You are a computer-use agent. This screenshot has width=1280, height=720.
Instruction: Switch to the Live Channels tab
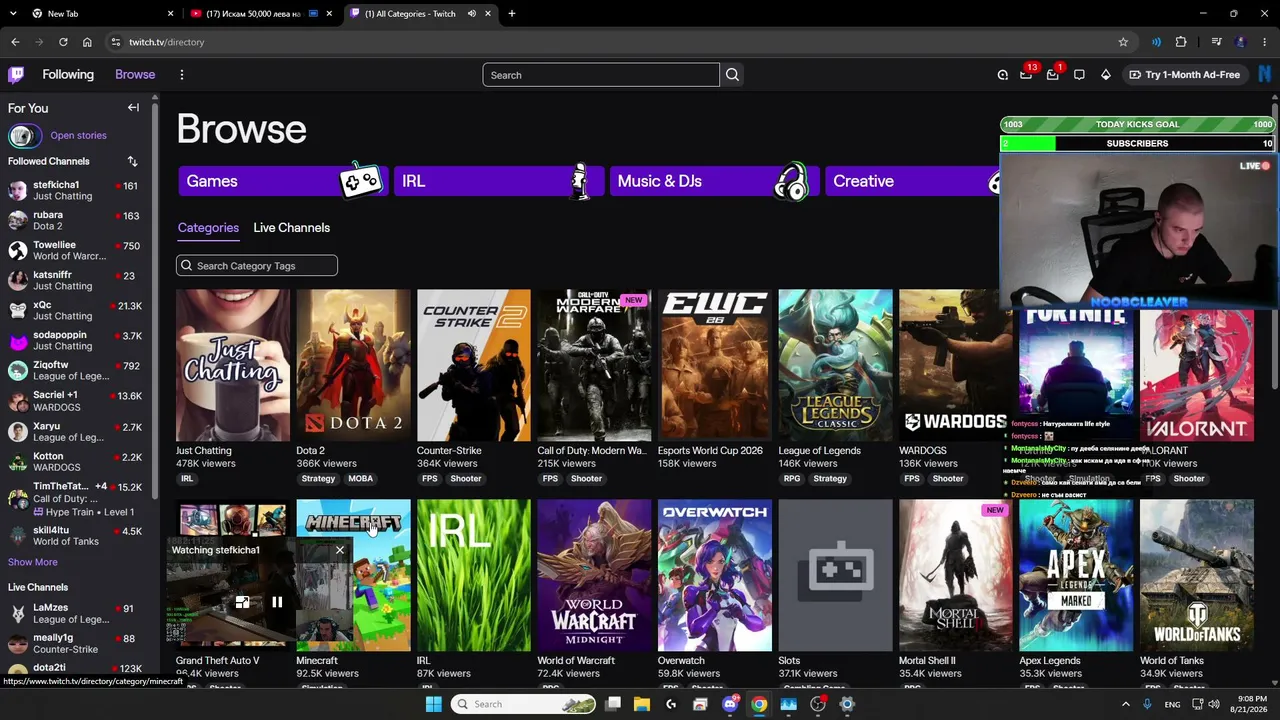[x=291, y=228]
